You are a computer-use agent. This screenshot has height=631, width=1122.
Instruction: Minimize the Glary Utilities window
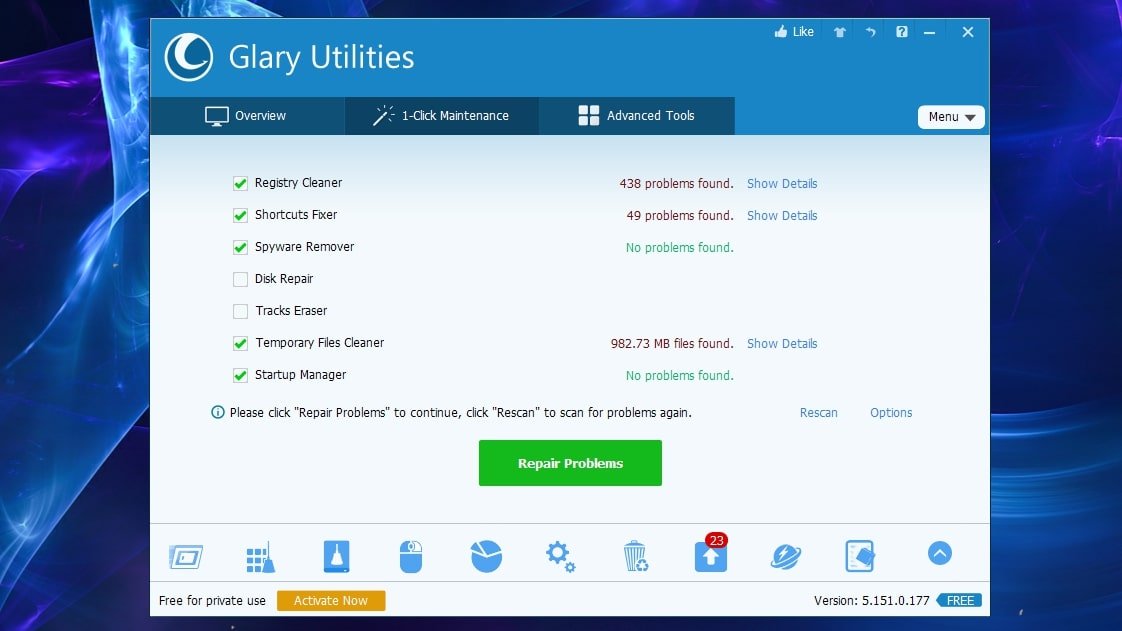pos(930,32)
